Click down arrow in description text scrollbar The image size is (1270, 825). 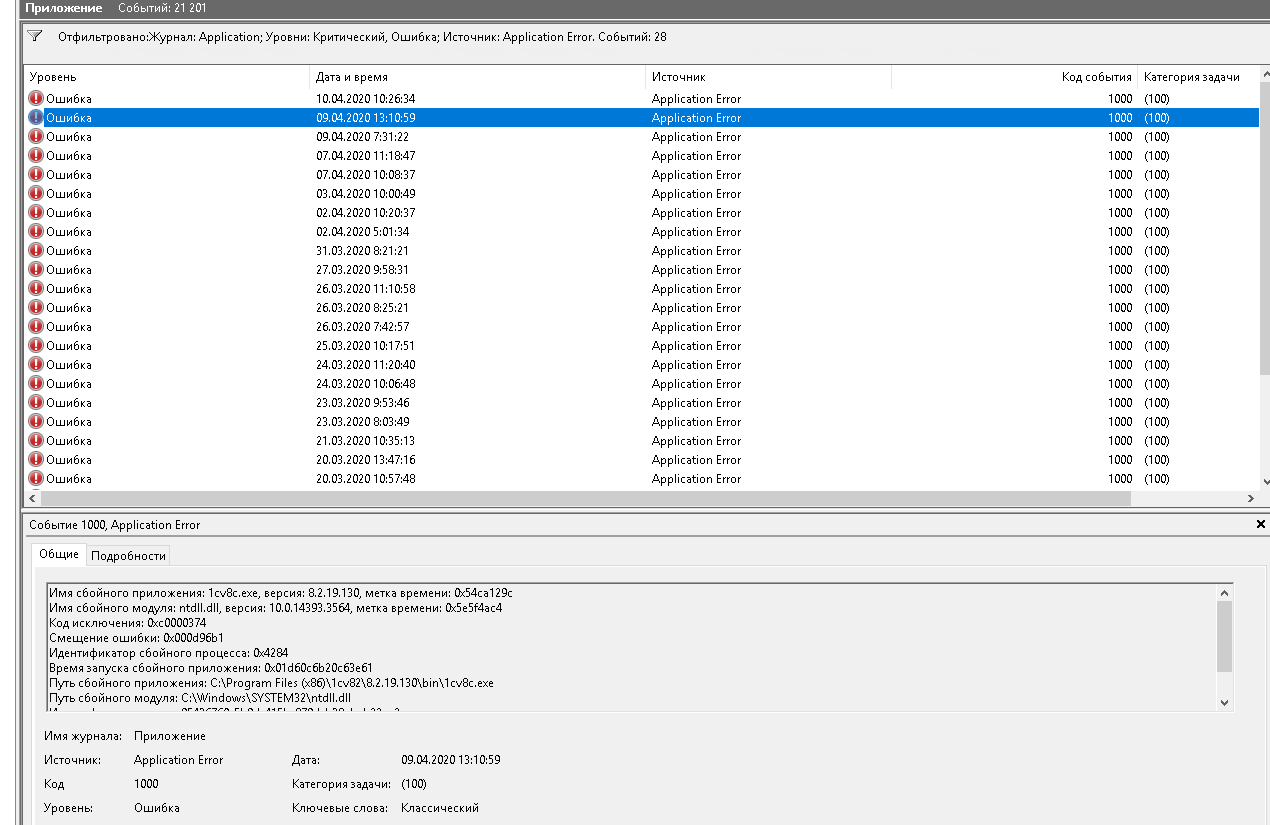1225,703
